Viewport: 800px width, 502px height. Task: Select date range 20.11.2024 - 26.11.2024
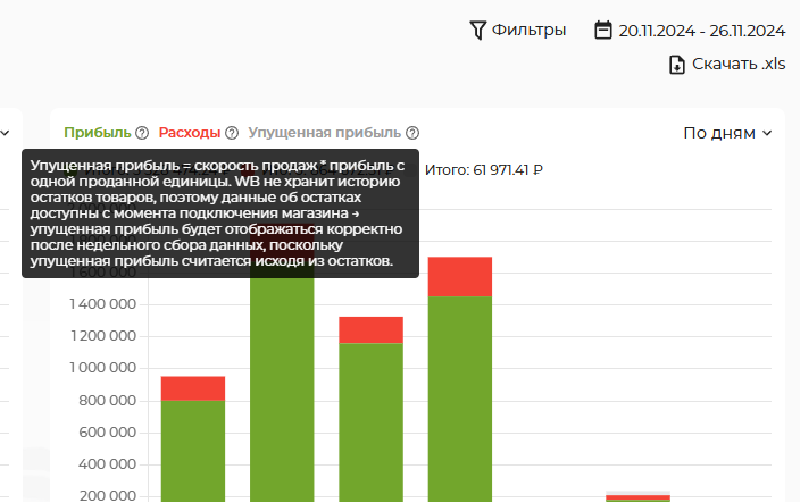point(702,31)
